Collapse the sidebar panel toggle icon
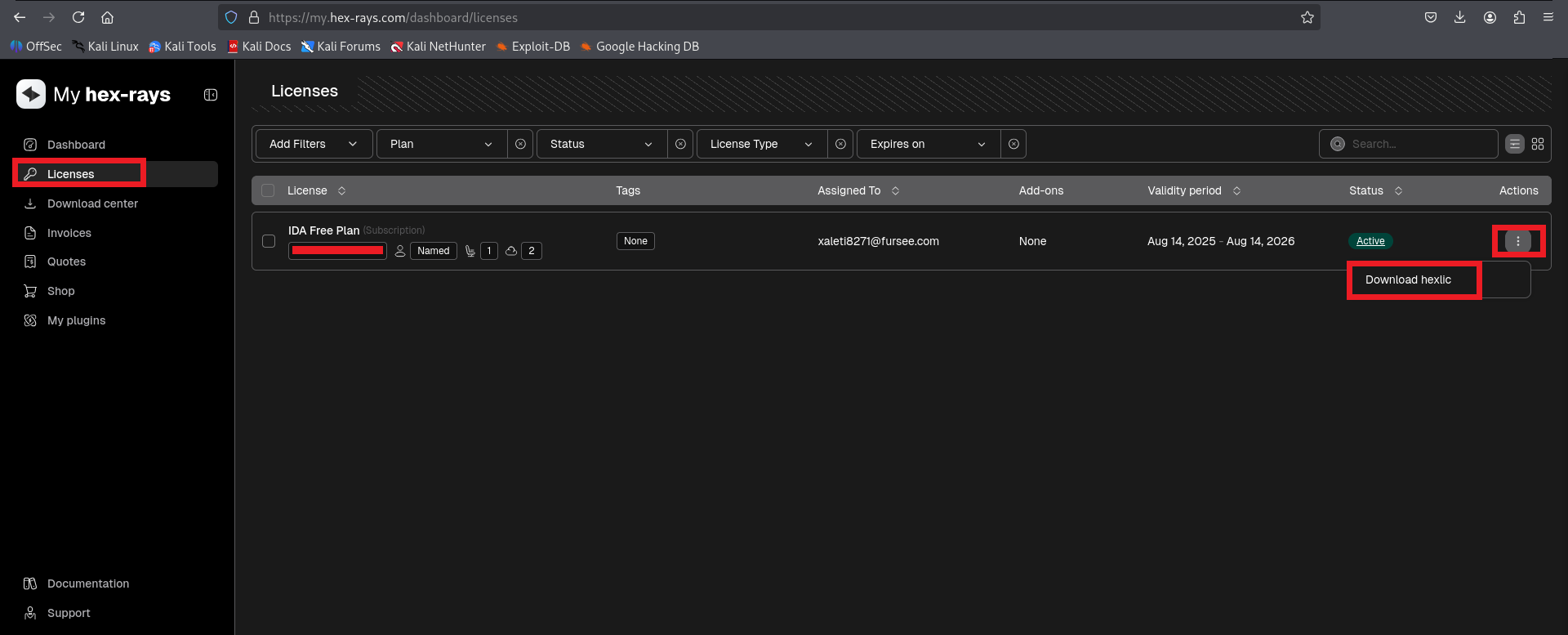This screenshot has width=1568, height=635. click(211, 95)
